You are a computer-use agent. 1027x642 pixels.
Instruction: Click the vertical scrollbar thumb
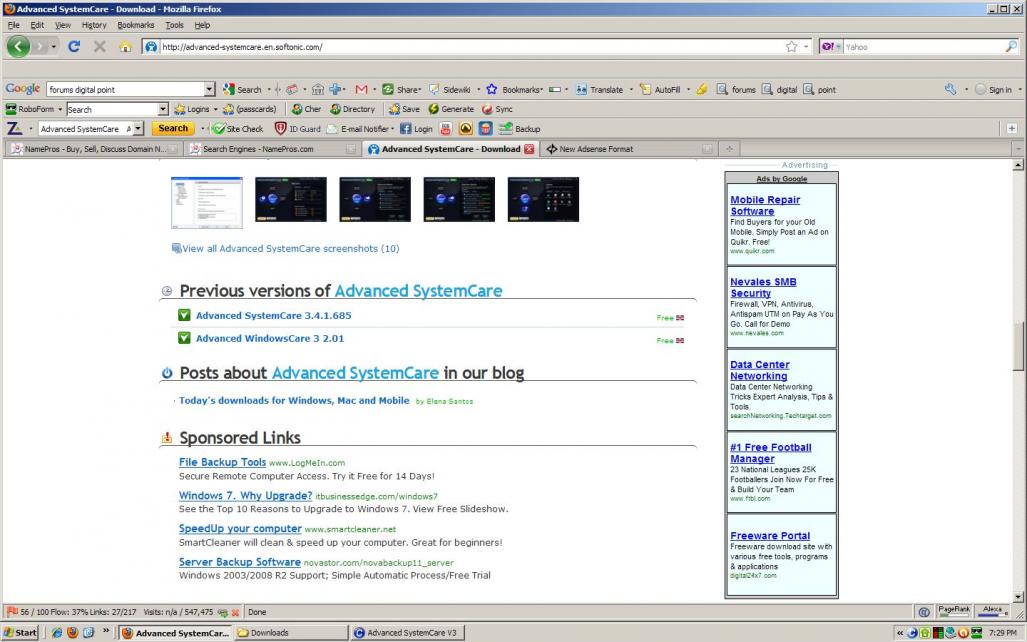coord(1018,346)
